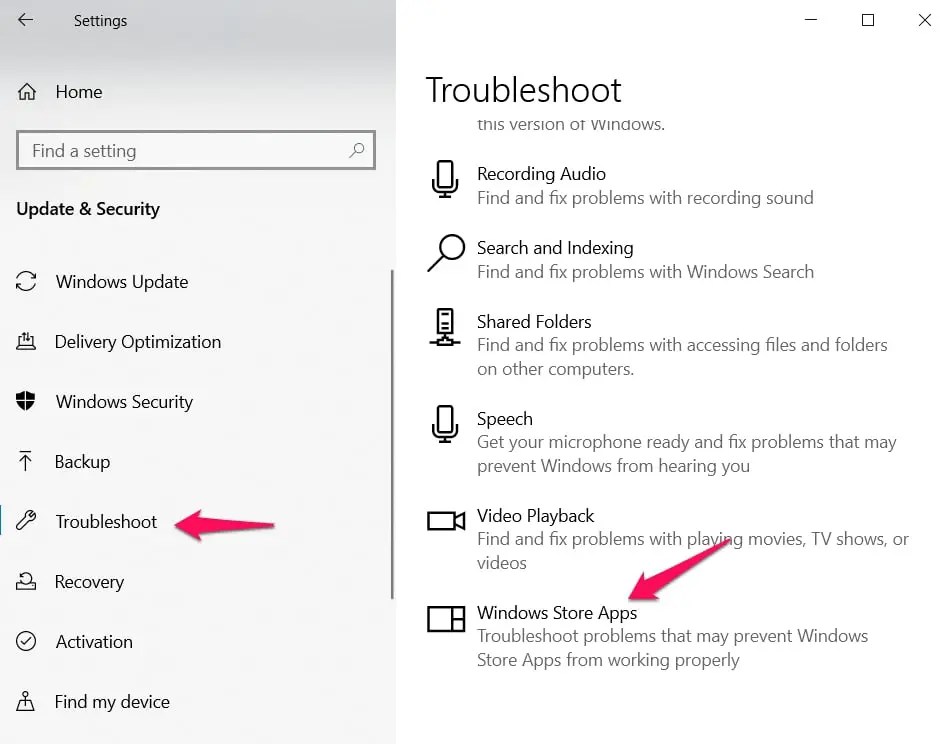Screen dimensions: 951x744
Task: Focus the Find a setting search box
Action: tap(195, 150)
